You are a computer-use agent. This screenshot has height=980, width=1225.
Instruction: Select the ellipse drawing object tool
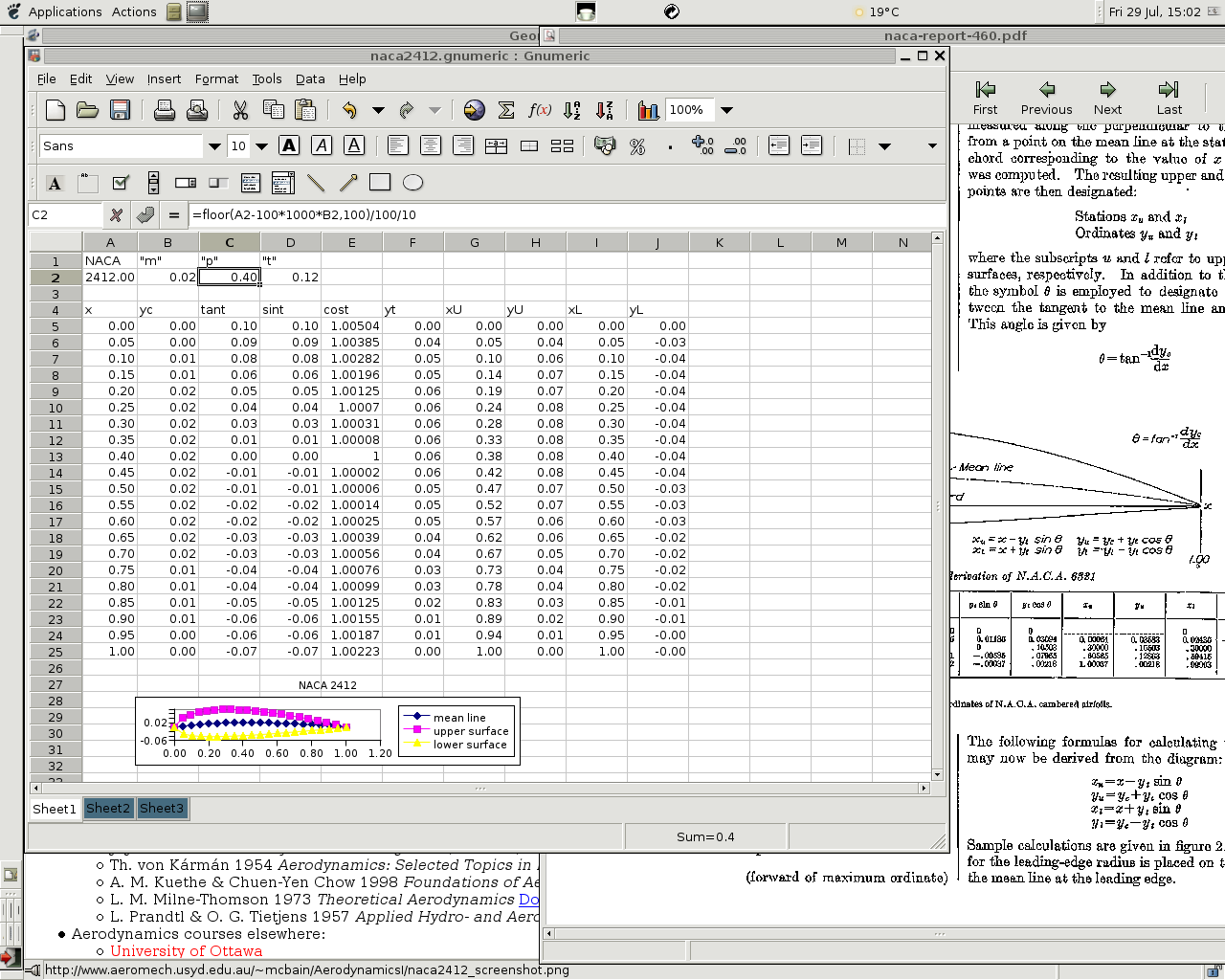(412, 183)
